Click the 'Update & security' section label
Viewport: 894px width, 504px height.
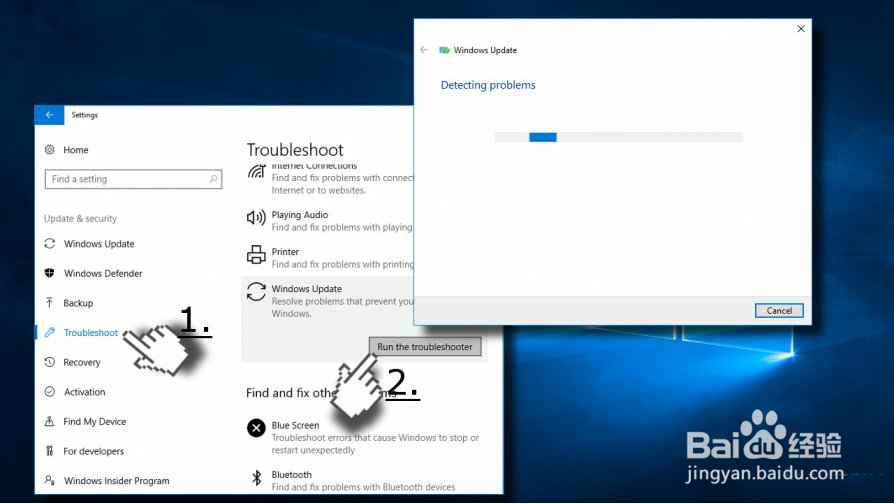[x=80, y=218]
